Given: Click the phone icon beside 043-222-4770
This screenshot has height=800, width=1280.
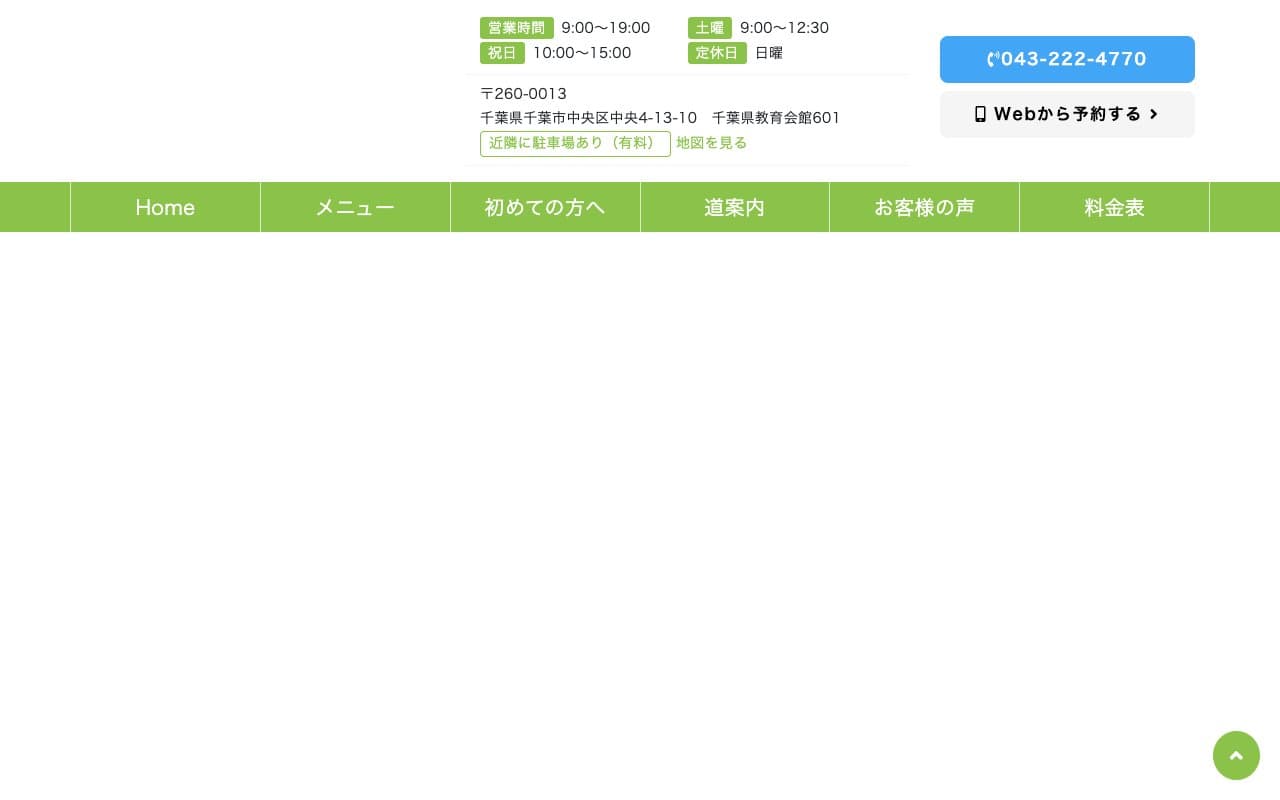Looking at the screenshot, I should pos(993,60).
